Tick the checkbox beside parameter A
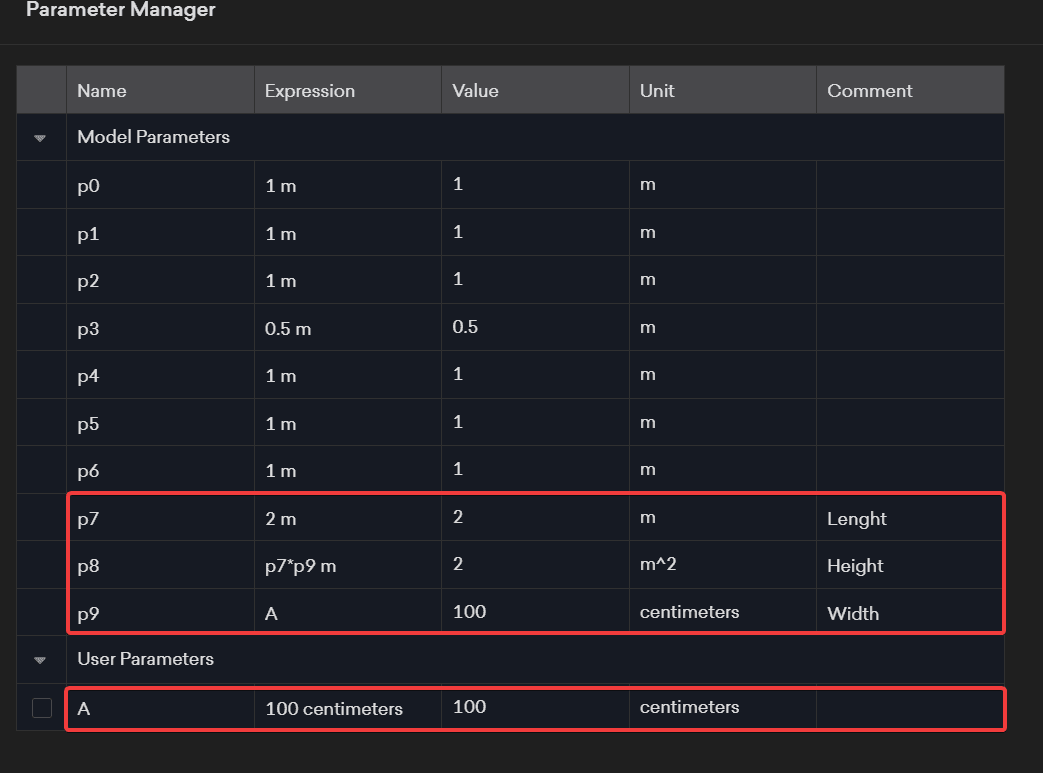 point(42,708)
